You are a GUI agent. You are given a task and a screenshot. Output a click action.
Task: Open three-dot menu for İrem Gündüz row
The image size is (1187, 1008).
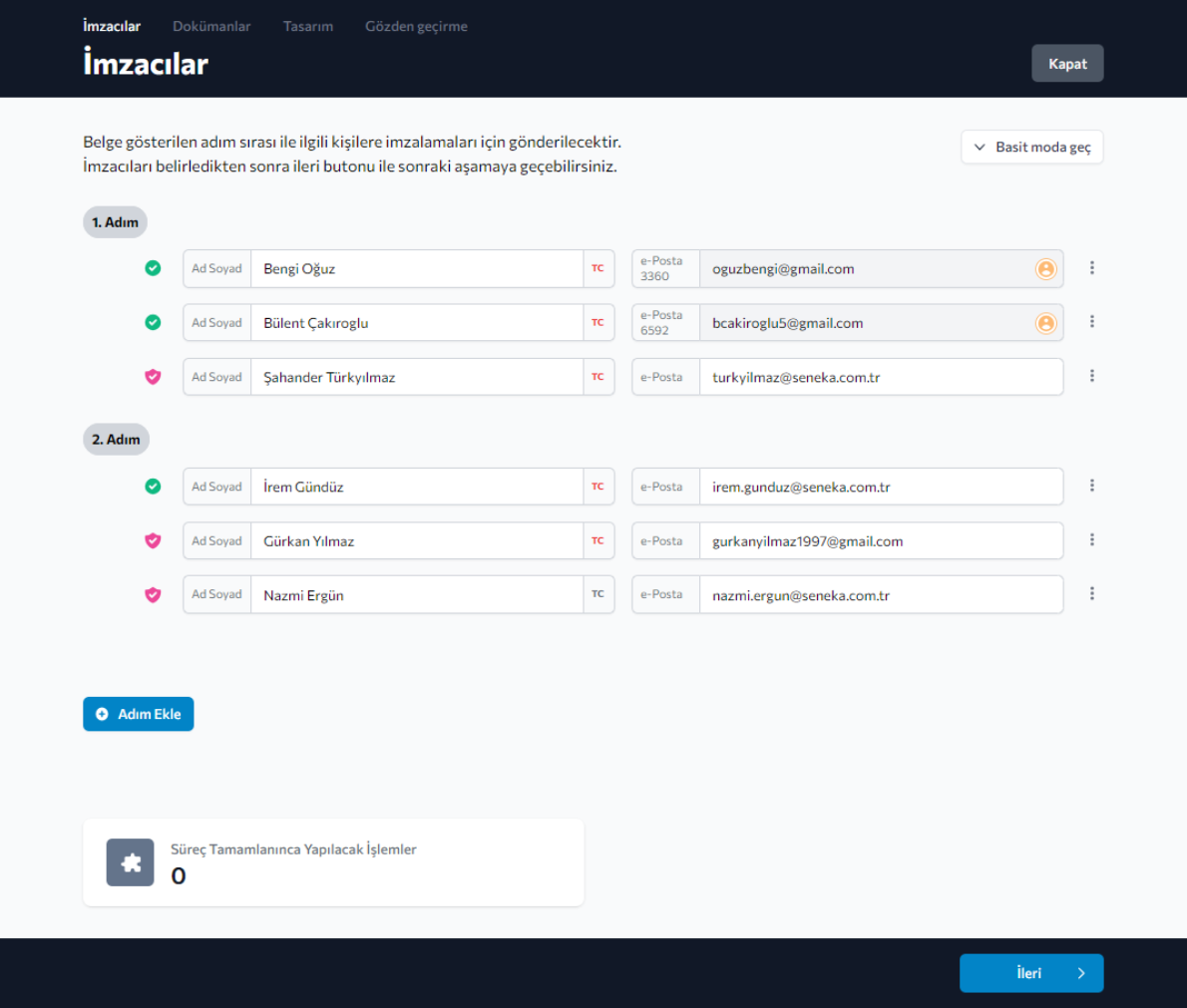click(x=1092, y=486)
